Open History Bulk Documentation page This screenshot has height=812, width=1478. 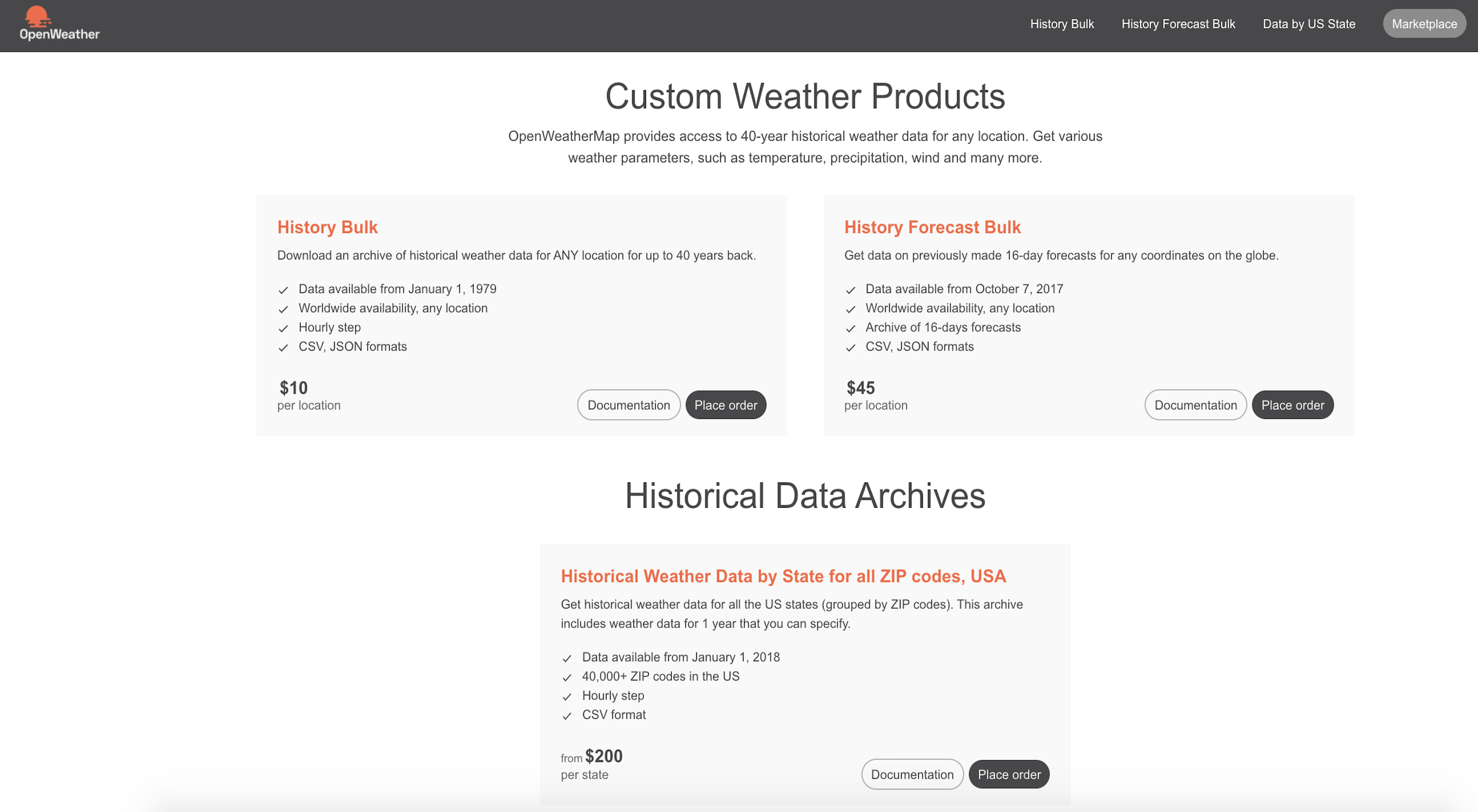click(628, 405)
